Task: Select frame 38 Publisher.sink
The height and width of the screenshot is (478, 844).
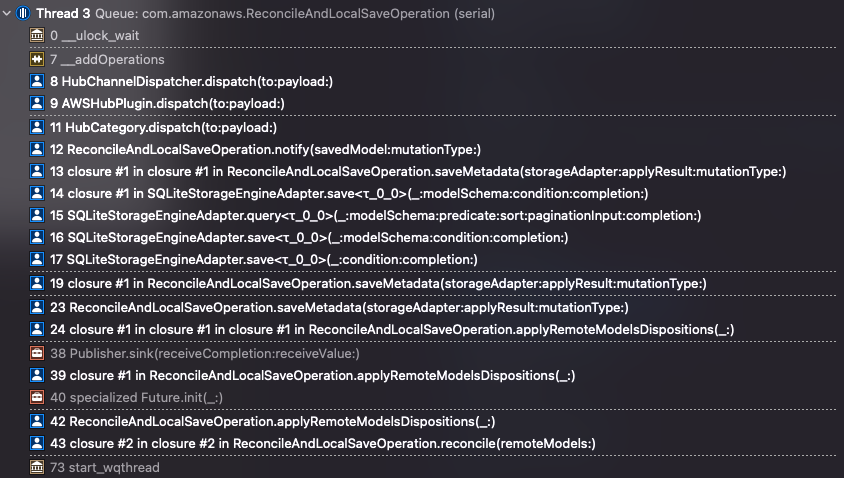Action: (205, 354)
